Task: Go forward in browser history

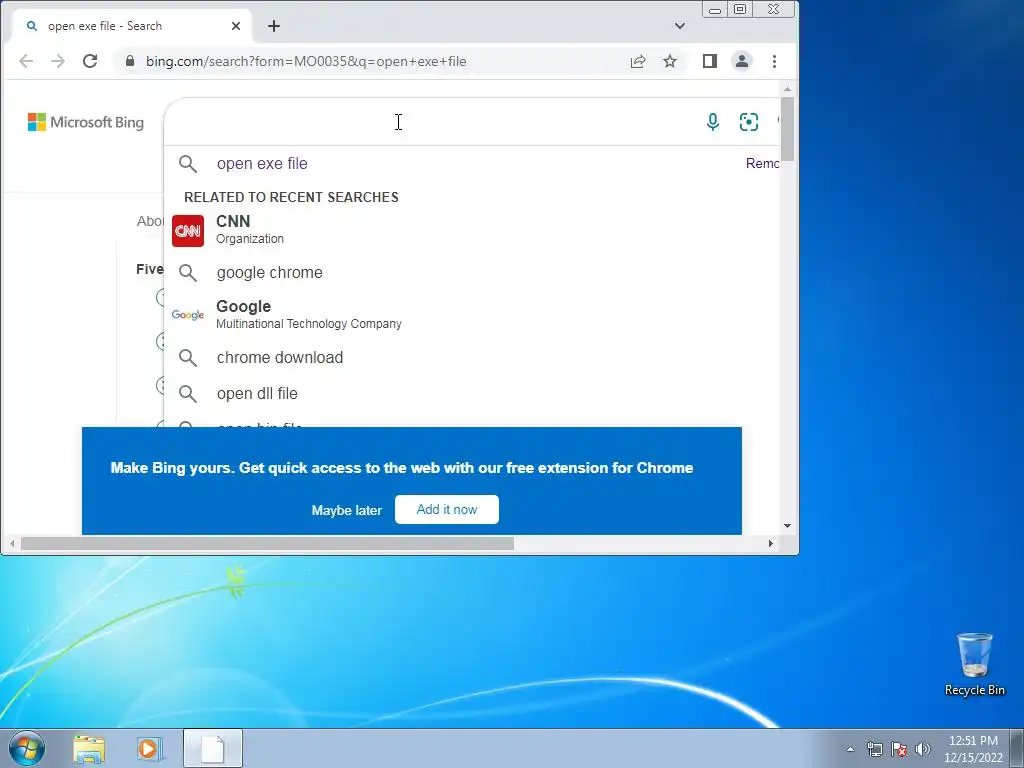Action: [x=58, y=61]
